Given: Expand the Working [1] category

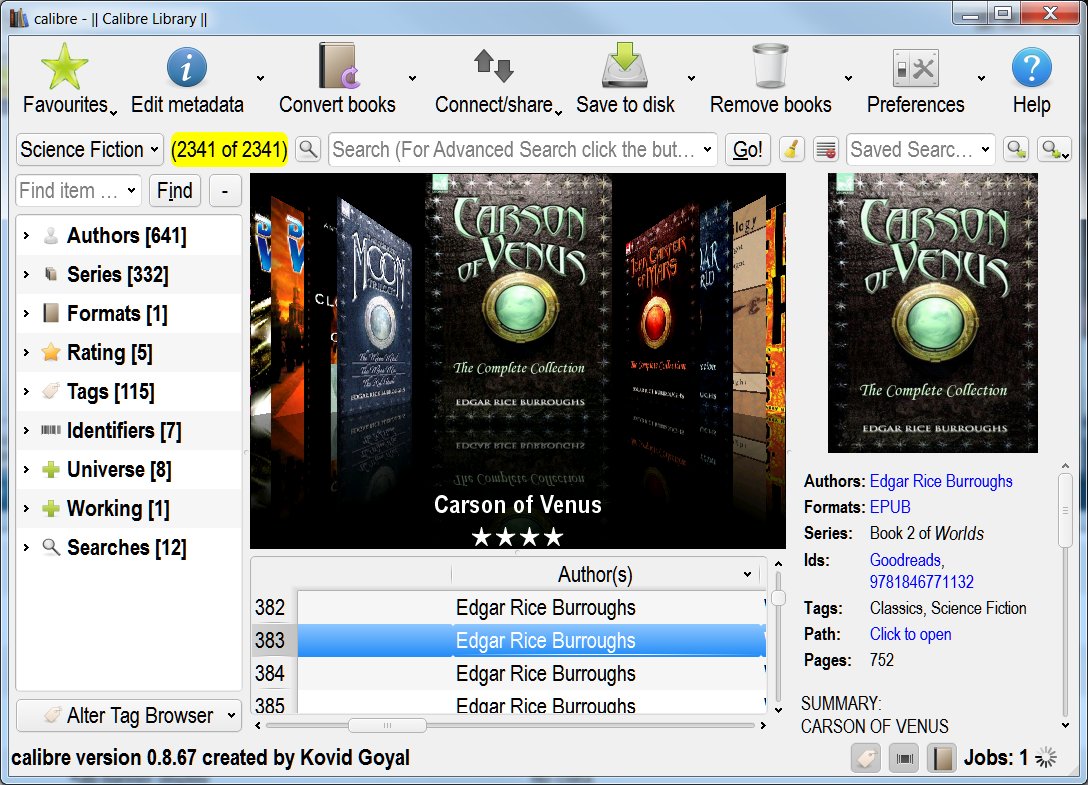Looking at the screenshot, I should 26,508.
